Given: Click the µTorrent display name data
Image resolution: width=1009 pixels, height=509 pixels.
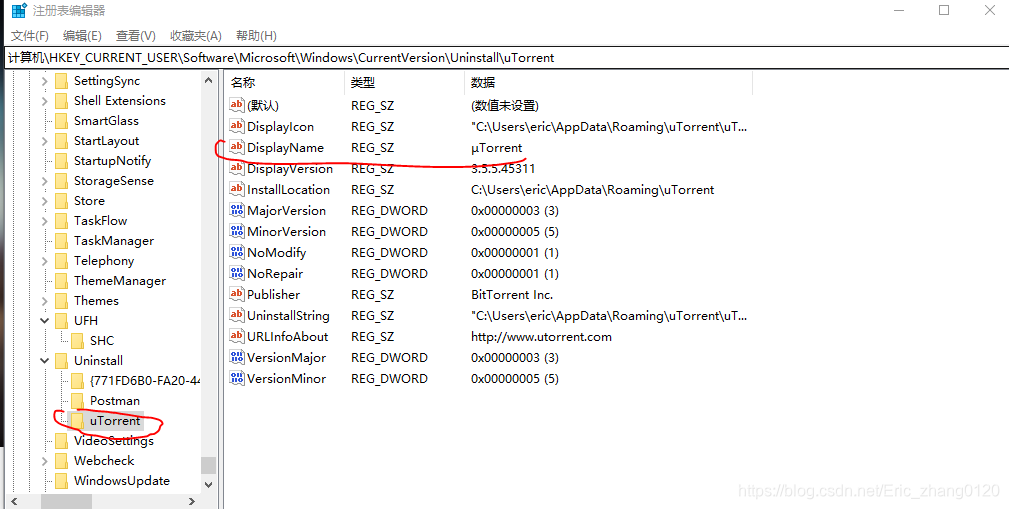Looking at the screenshot, I should click(497, 147).
